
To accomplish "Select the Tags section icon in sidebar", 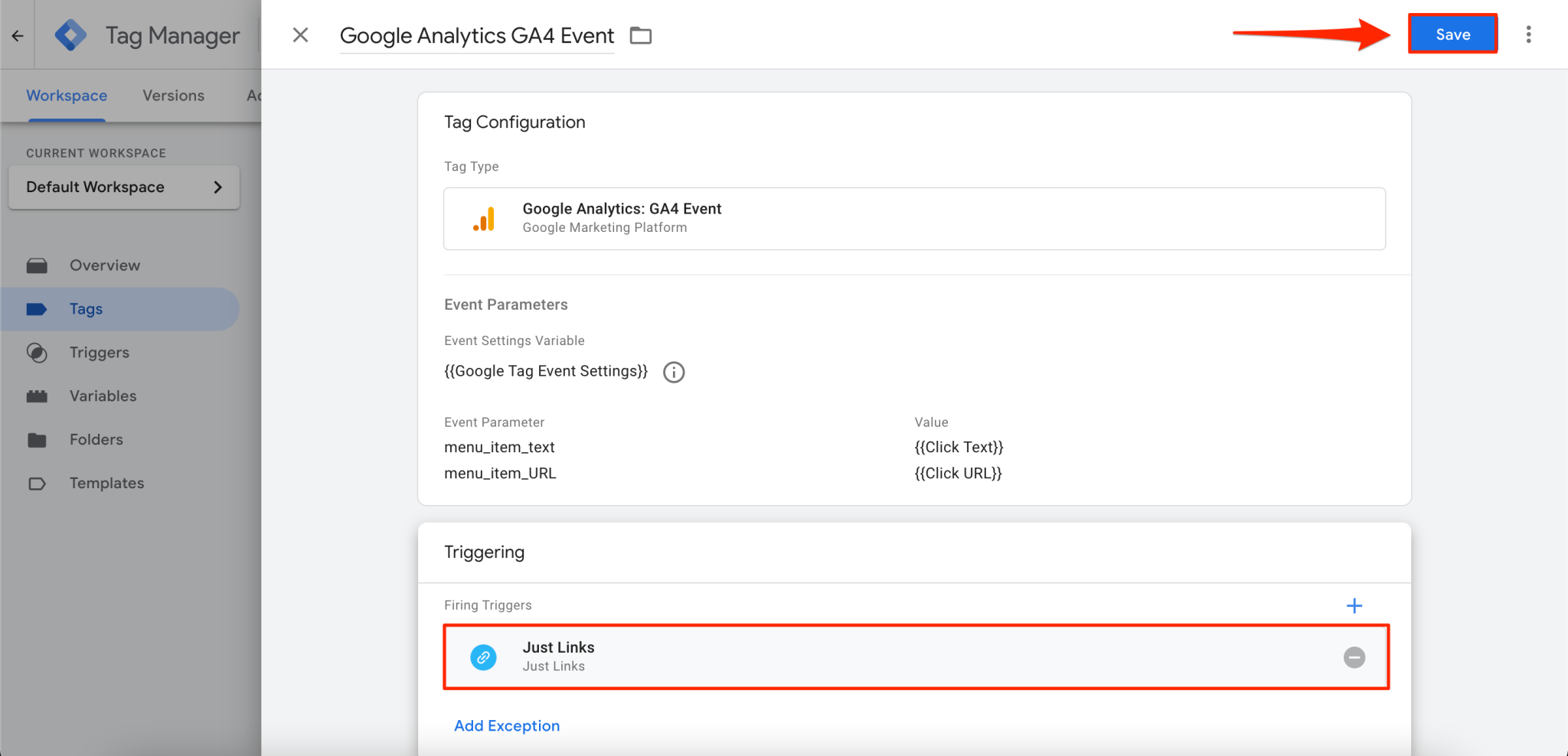I will [x=38, y=308].
